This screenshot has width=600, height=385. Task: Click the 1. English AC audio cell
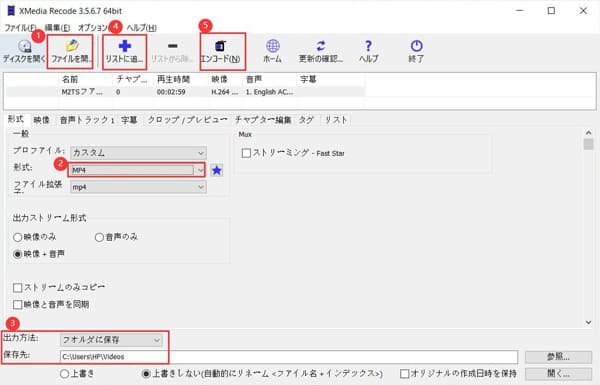(269, 92)
